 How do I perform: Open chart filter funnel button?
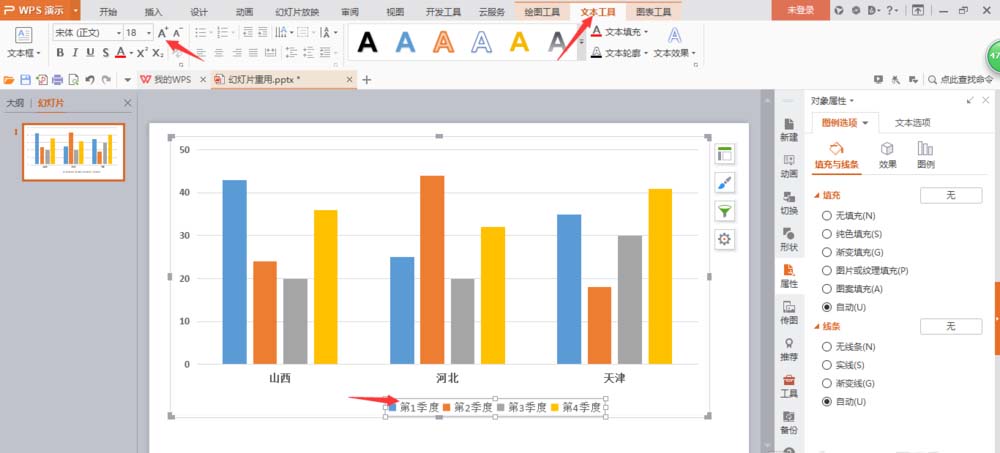point(724,211)
